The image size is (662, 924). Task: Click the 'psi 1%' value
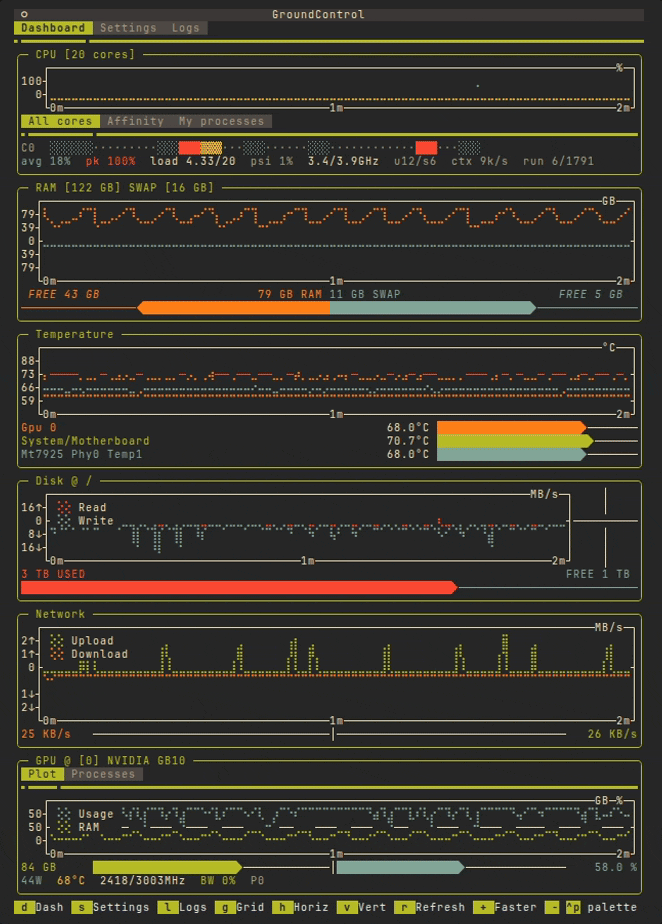coord(272,161)
